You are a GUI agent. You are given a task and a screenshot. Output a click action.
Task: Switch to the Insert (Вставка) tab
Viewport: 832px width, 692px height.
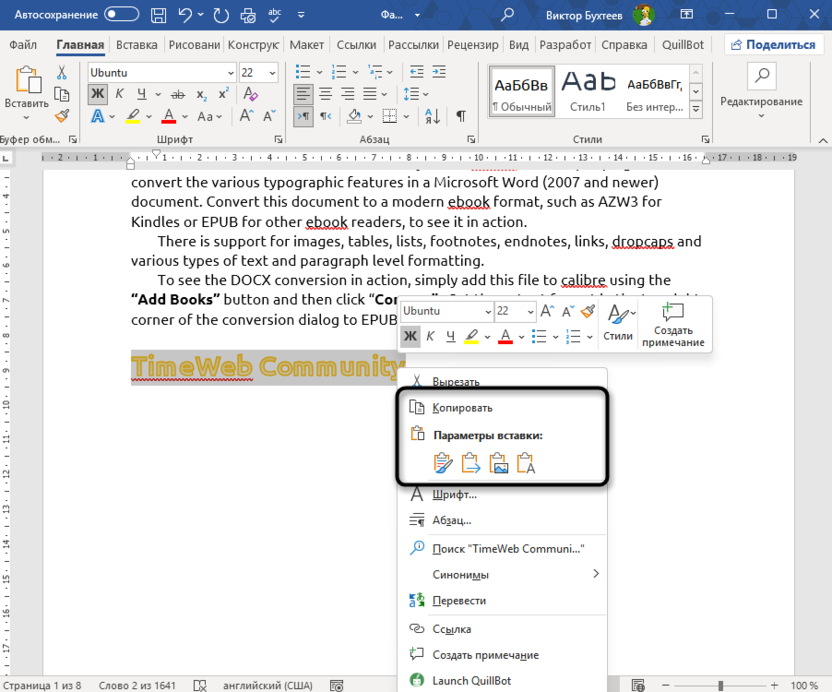[x=136, y=45]
